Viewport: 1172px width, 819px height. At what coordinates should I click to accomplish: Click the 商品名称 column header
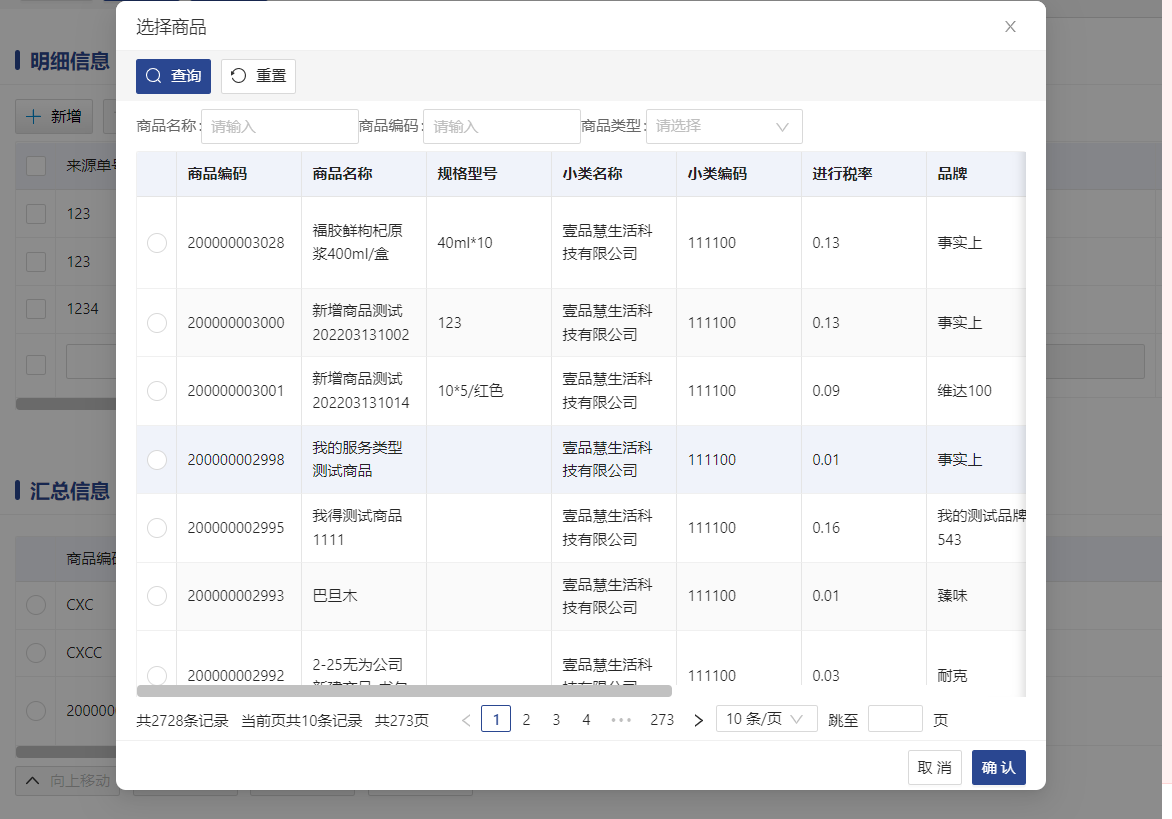pos(342,174)
